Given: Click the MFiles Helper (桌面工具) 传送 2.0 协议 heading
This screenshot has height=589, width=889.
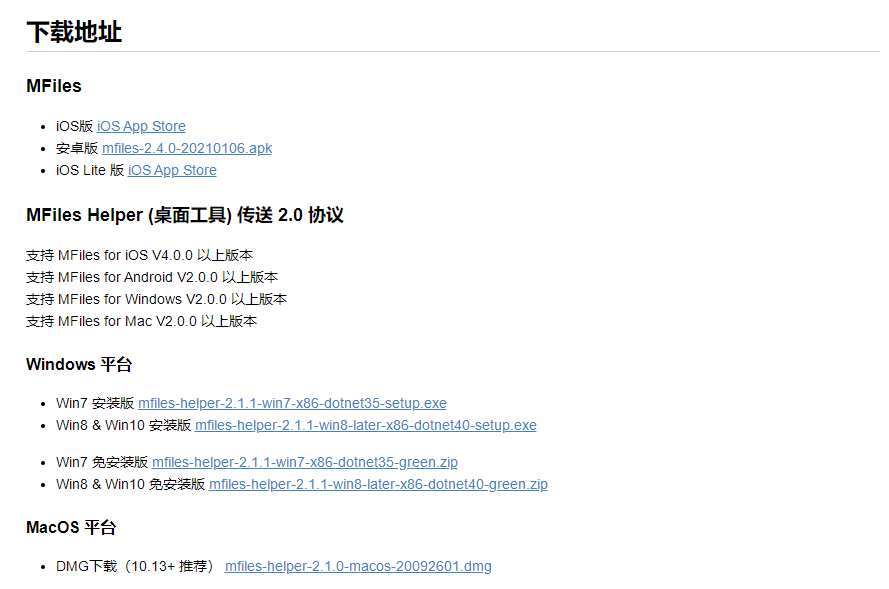Looking at the screenshot, I should tap(185, 215).
